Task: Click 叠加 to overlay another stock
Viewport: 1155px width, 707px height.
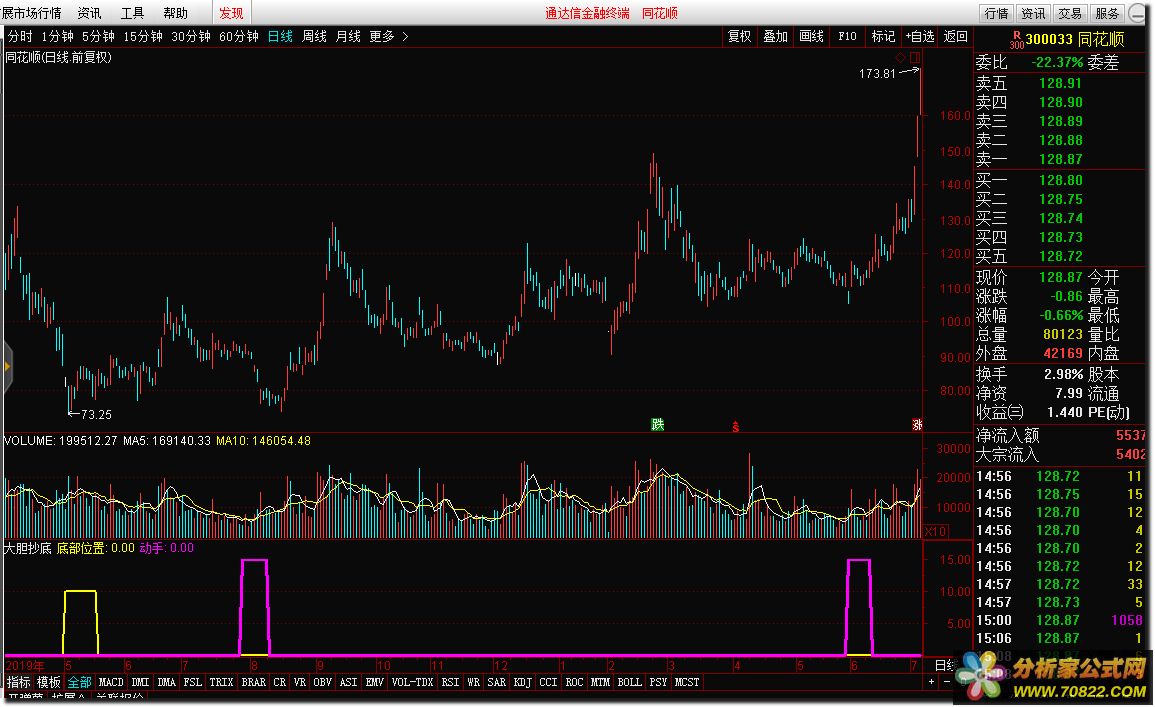Action: (776, 36)
